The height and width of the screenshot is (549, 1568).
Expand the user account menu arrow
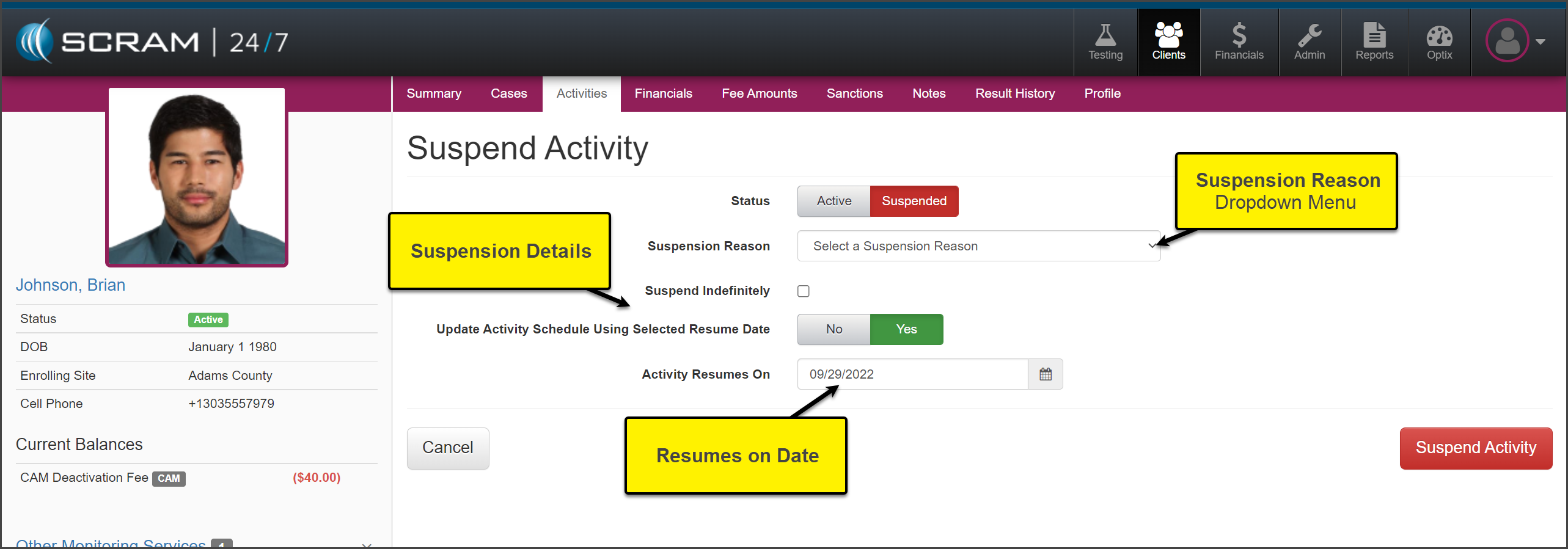(1541, 42)
